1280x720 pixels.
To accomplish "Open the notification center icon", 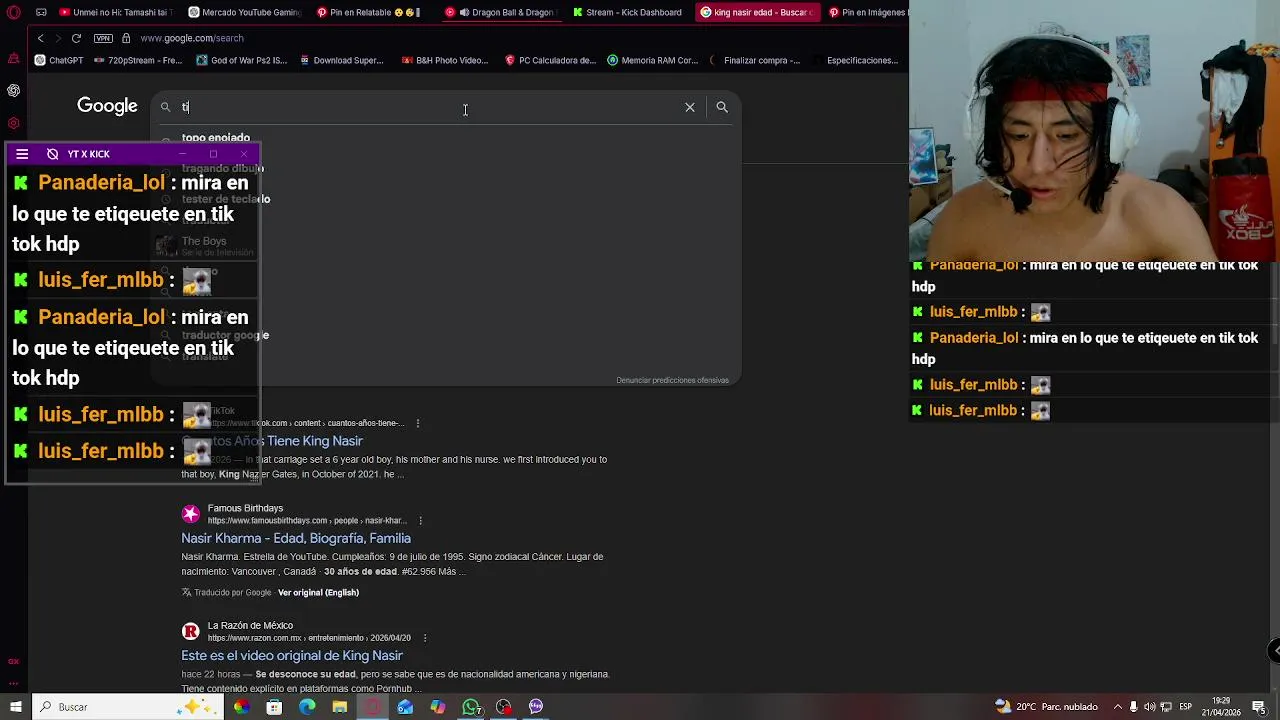I will click(1259, 707).
